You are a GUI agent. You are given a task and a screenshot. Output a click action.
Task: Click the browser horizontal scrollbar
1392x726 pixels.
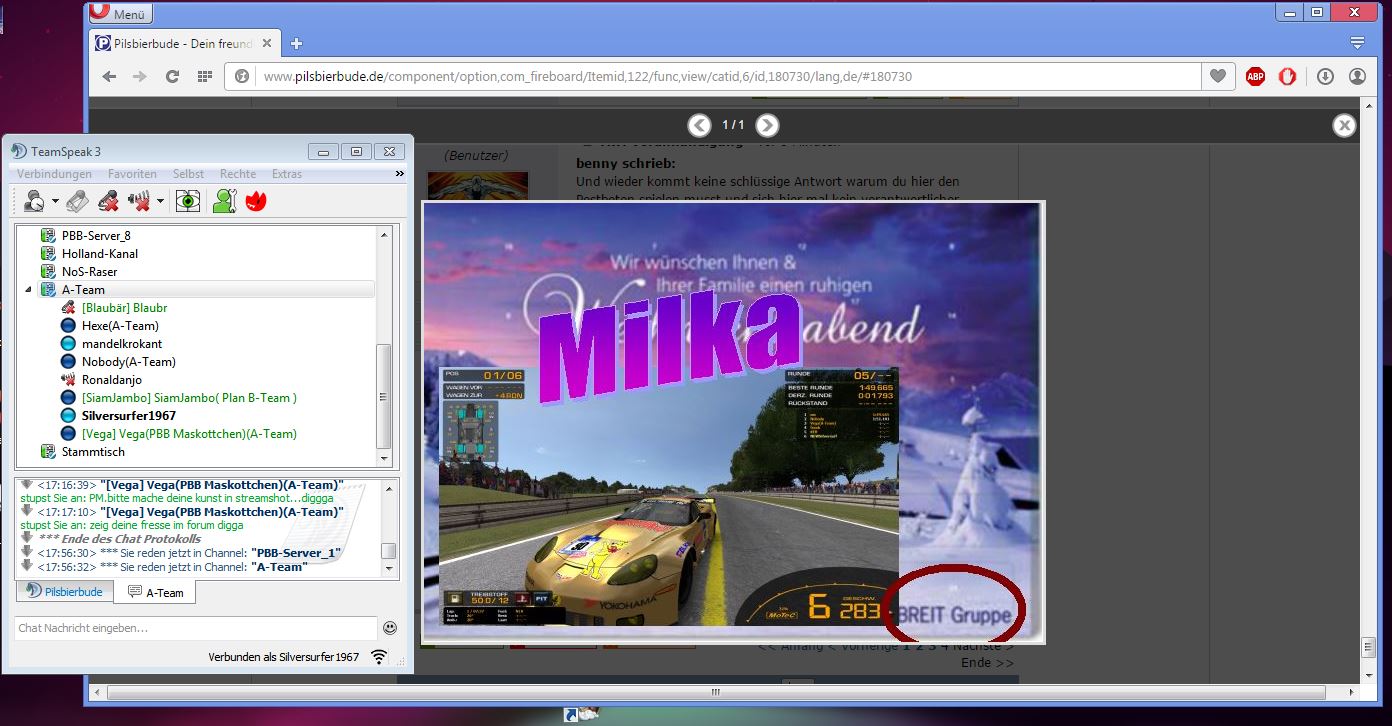click(x=714, y=692)
